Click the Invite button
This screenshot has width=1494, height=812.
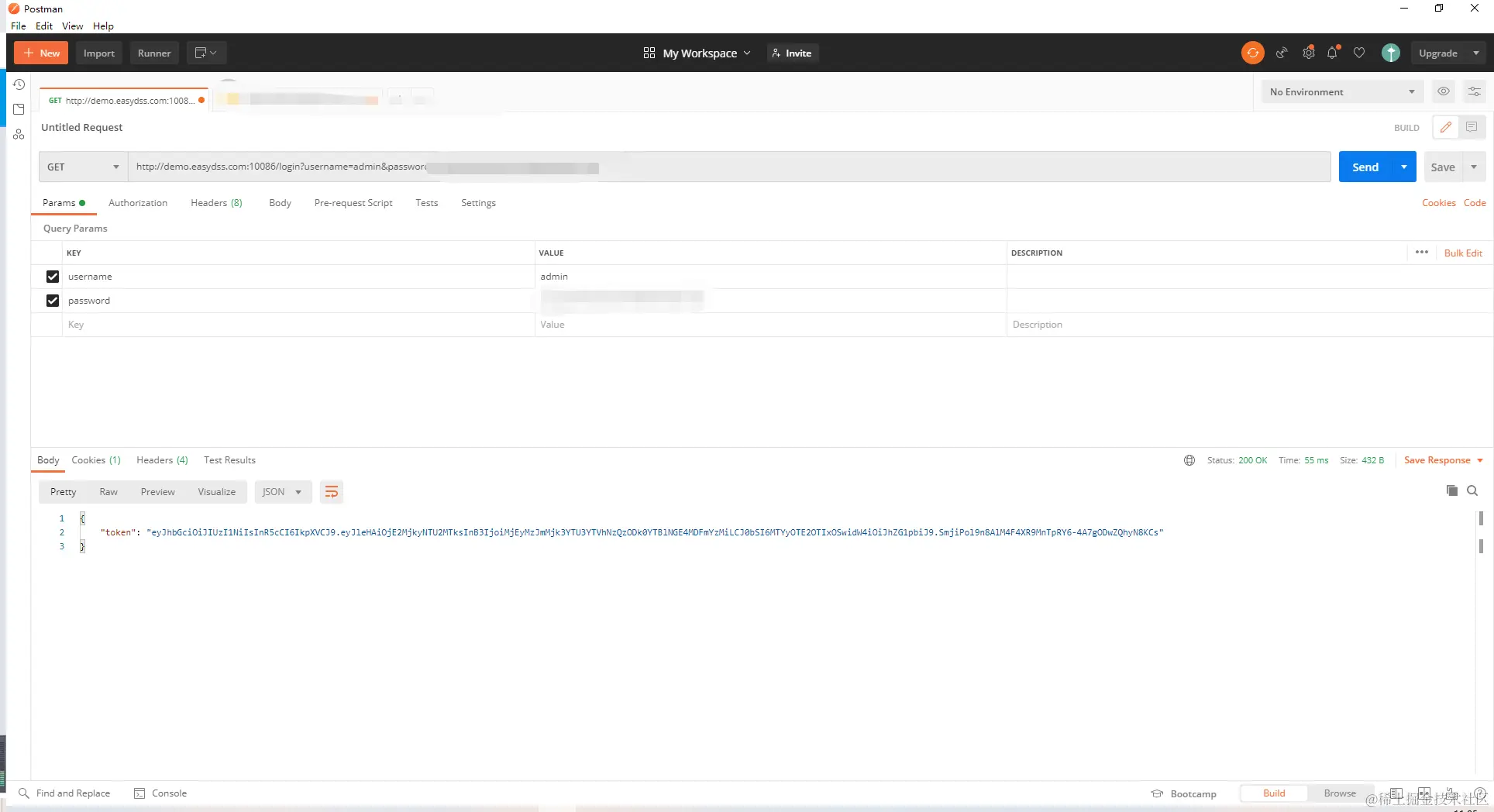click(x=792, y=53)
